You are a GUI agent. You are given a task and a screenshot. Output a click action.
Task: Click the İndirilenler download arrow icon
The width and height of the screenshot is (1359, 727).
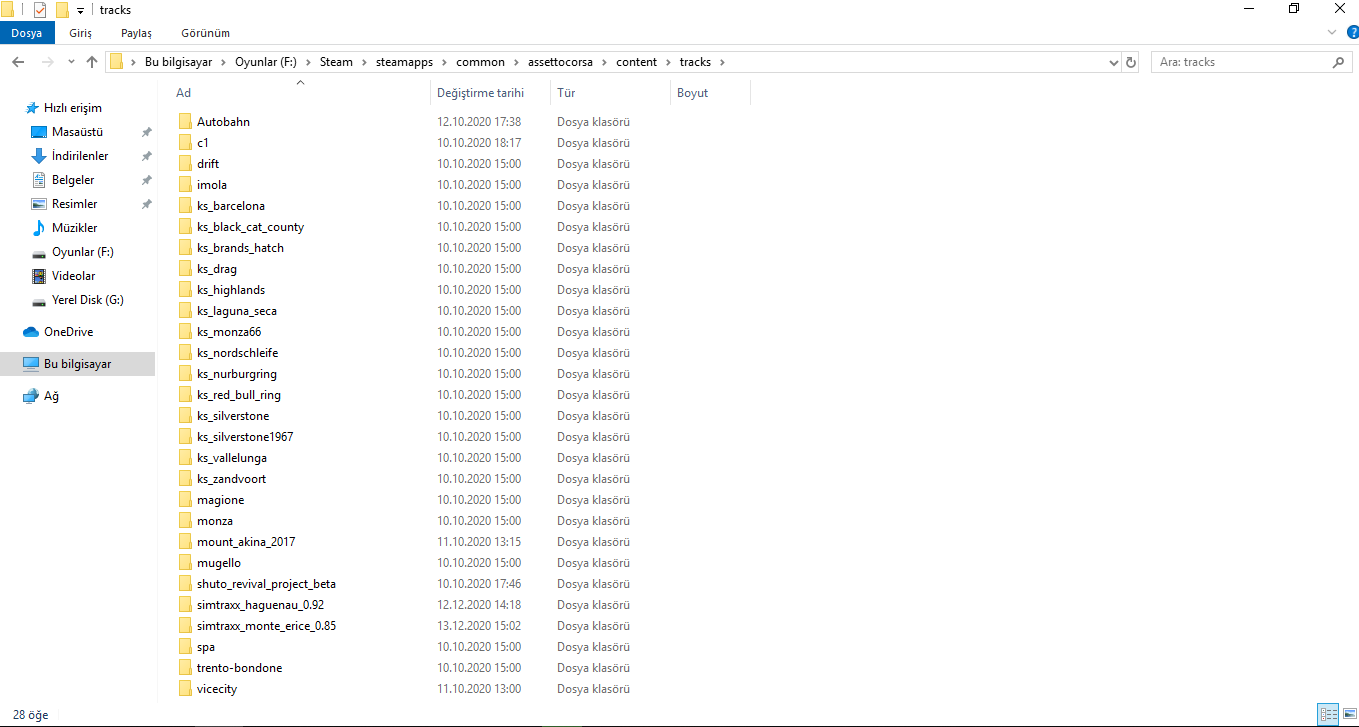pos(39,156)
